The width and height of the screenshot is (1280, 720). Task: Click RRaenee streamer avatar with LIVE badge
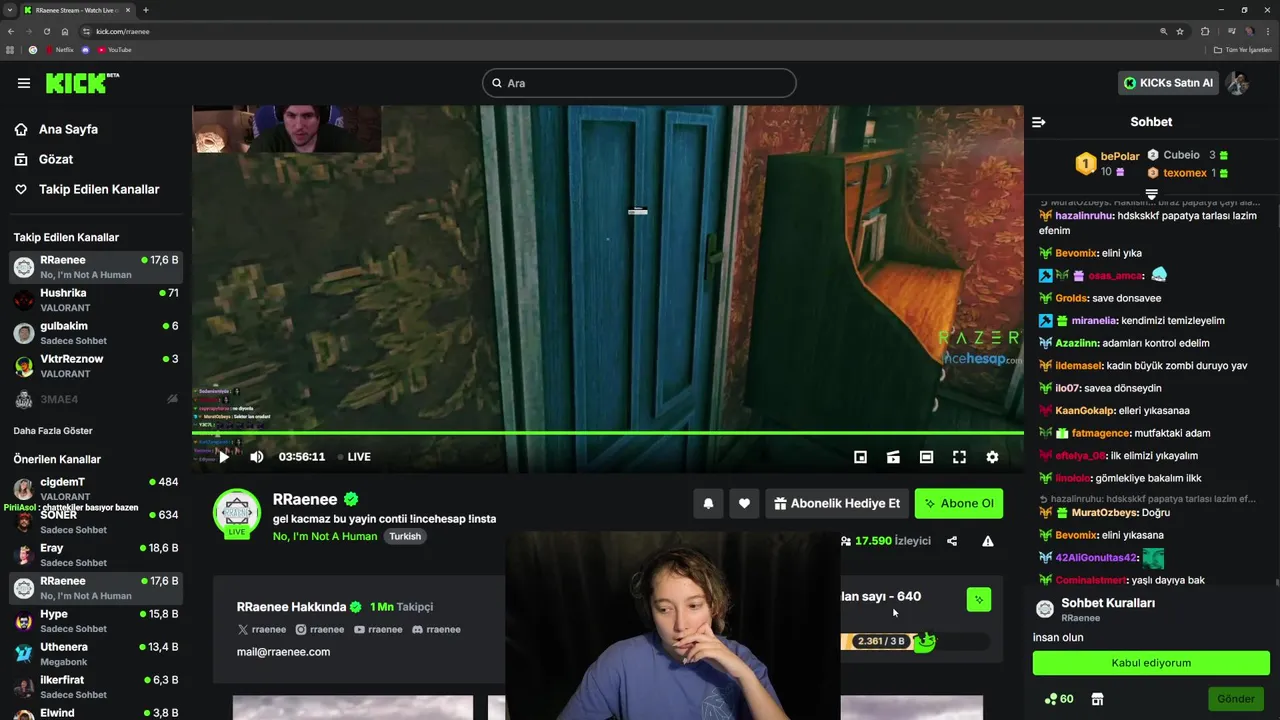pyautogui.click(x=237, y=513)
